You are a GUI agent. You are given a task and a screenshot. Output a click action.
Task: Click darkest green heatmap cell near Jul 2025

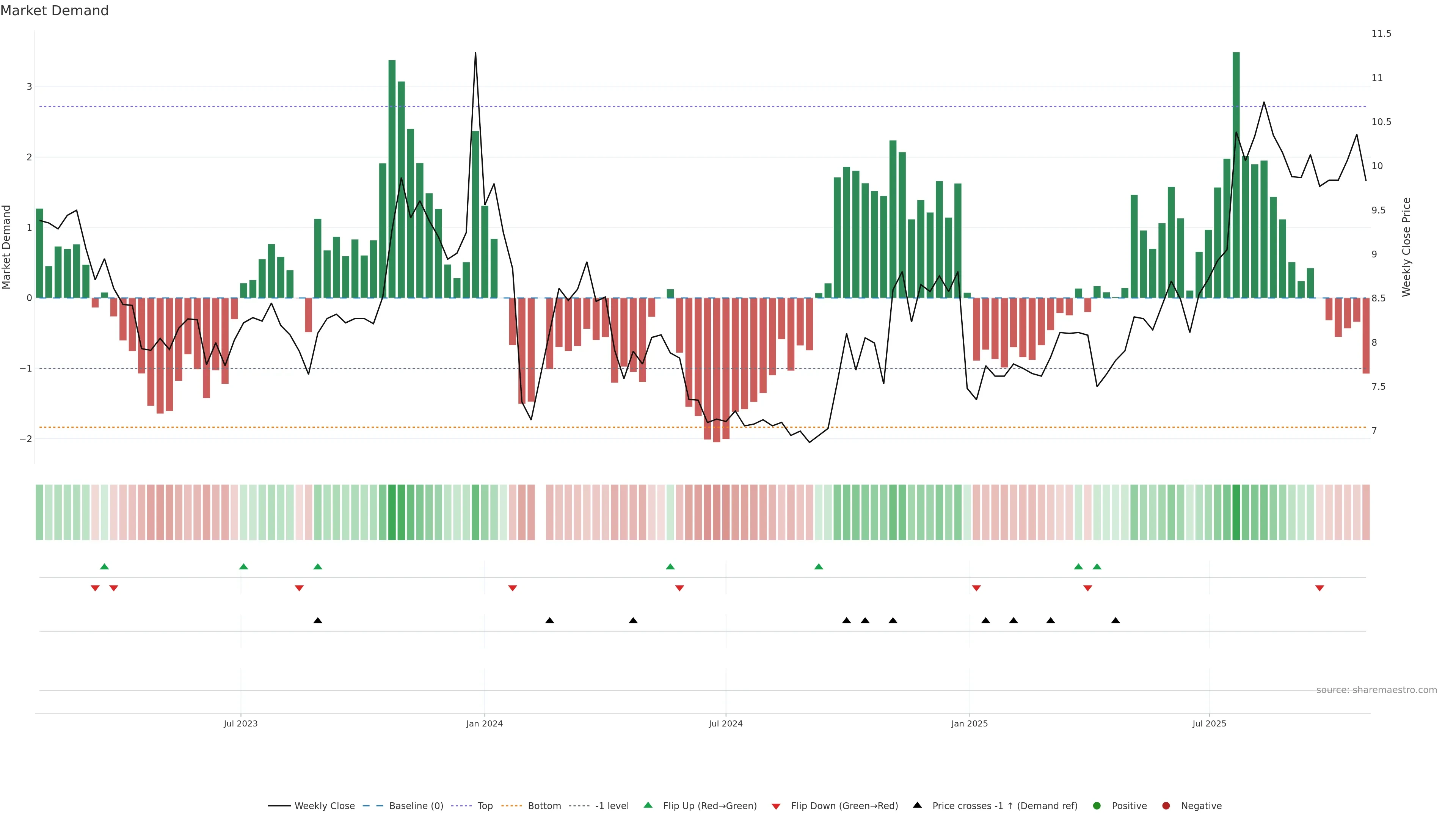(x=1236, y=512)
